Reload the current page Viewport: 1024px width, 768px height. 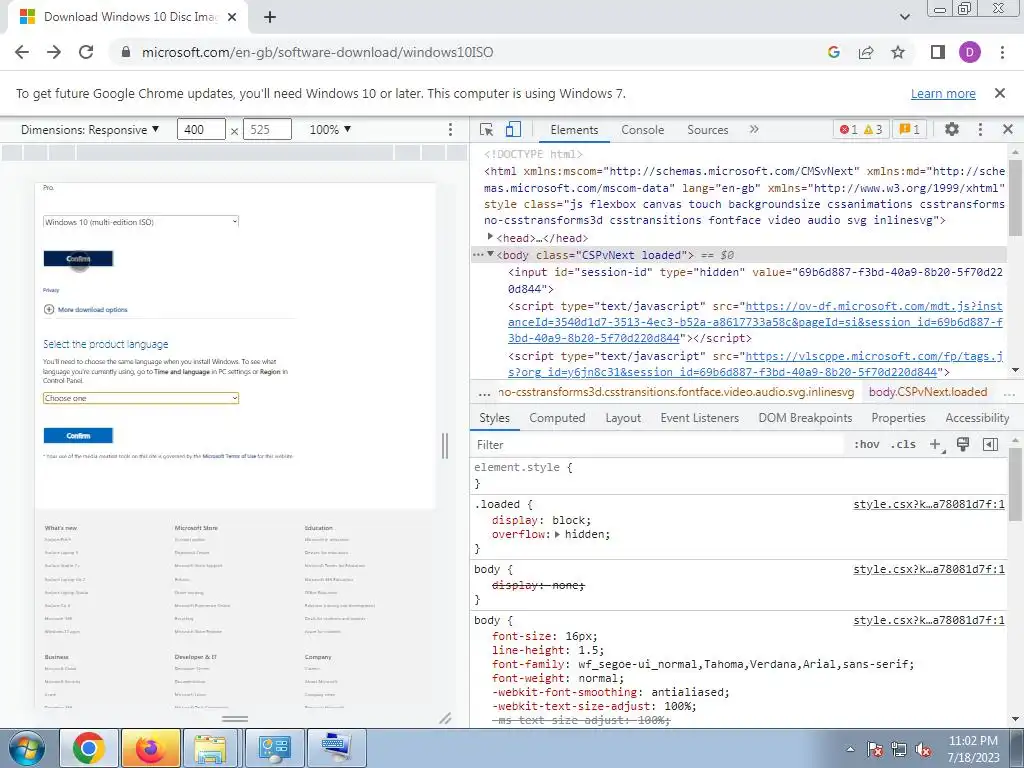(86, 52)
